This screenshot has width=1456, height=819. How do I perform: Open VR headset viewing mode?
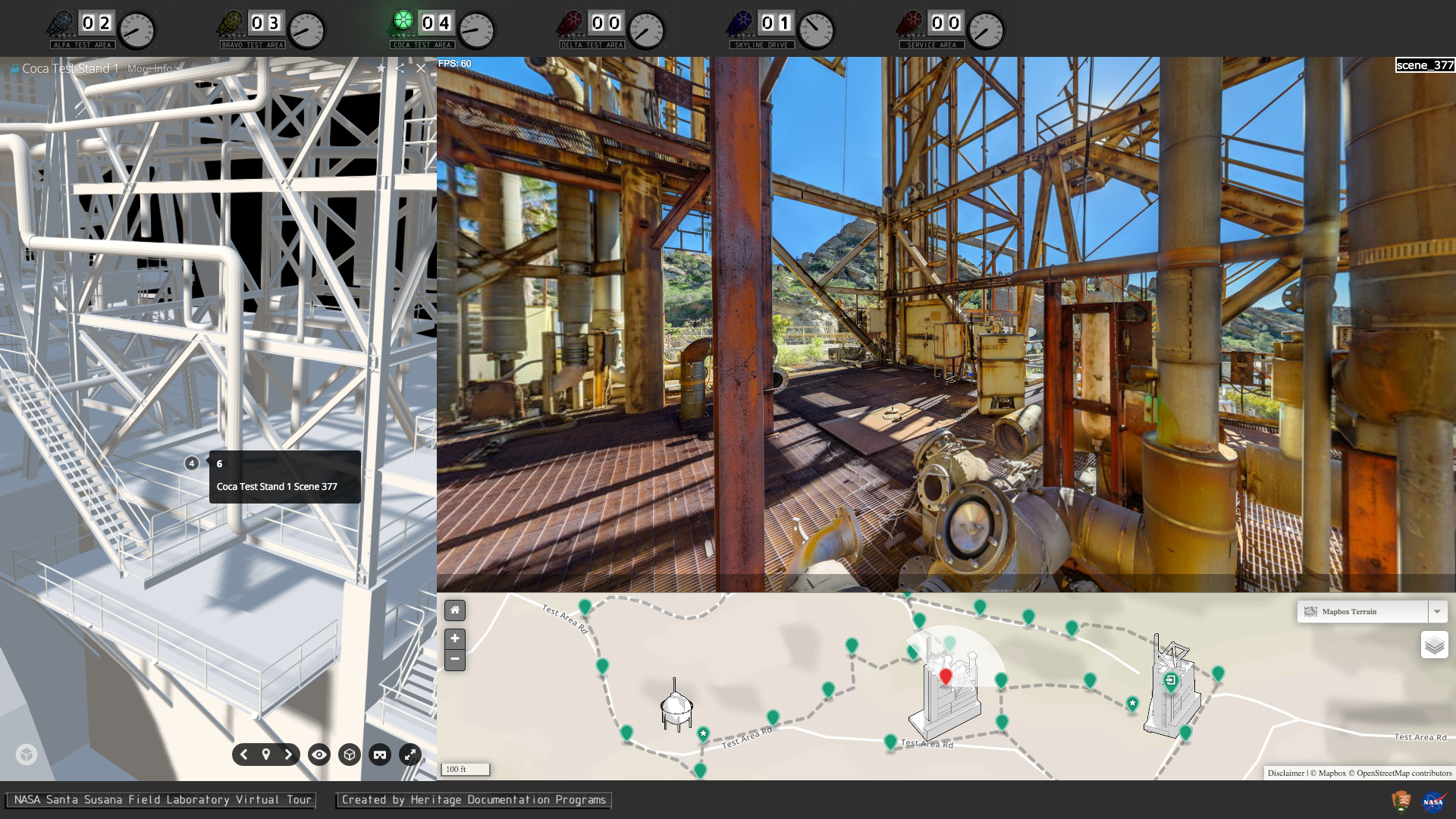pyautogui.click(x=380, y=755)
